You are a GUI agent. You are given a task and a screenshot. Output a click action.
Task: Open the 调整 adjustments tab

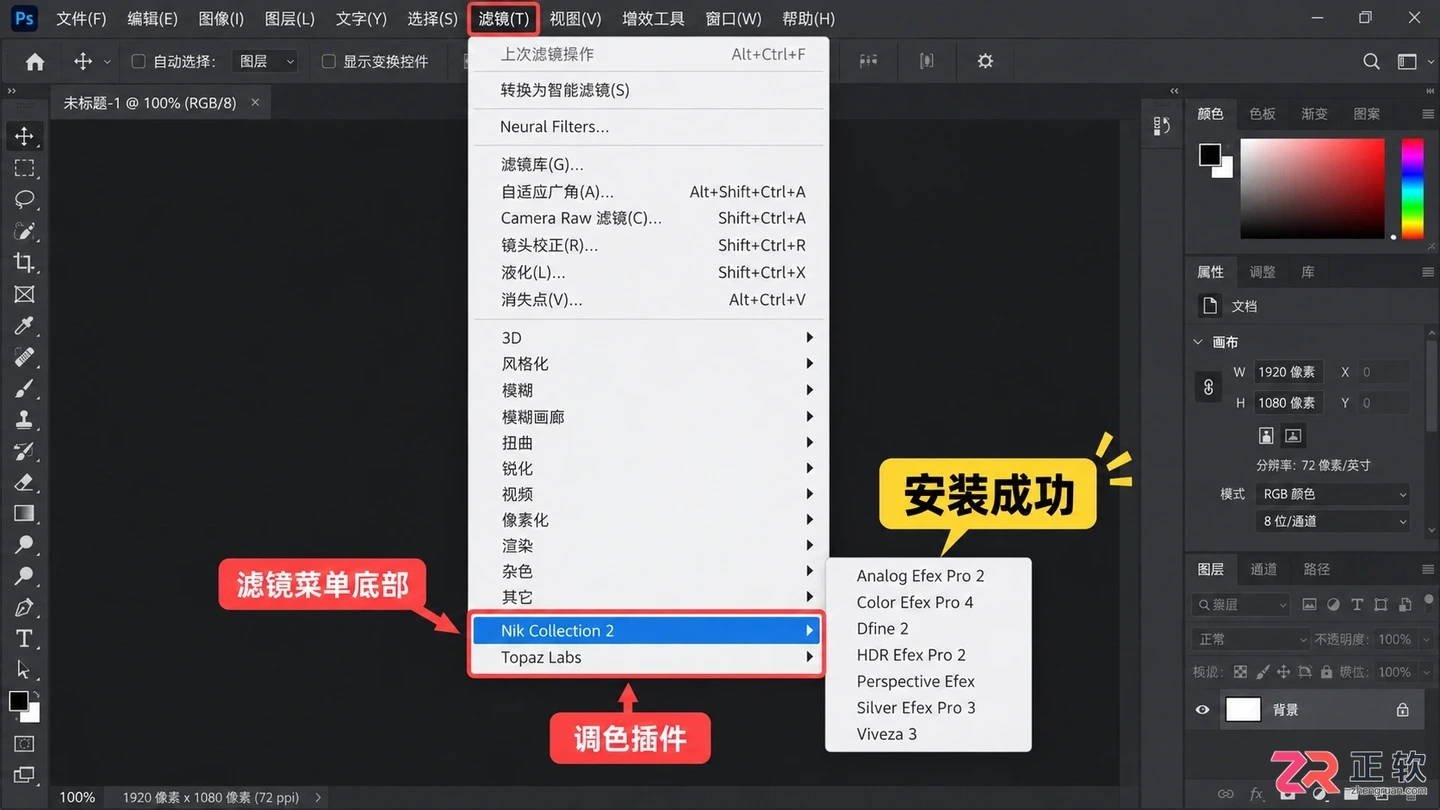tap(1262, 272)
